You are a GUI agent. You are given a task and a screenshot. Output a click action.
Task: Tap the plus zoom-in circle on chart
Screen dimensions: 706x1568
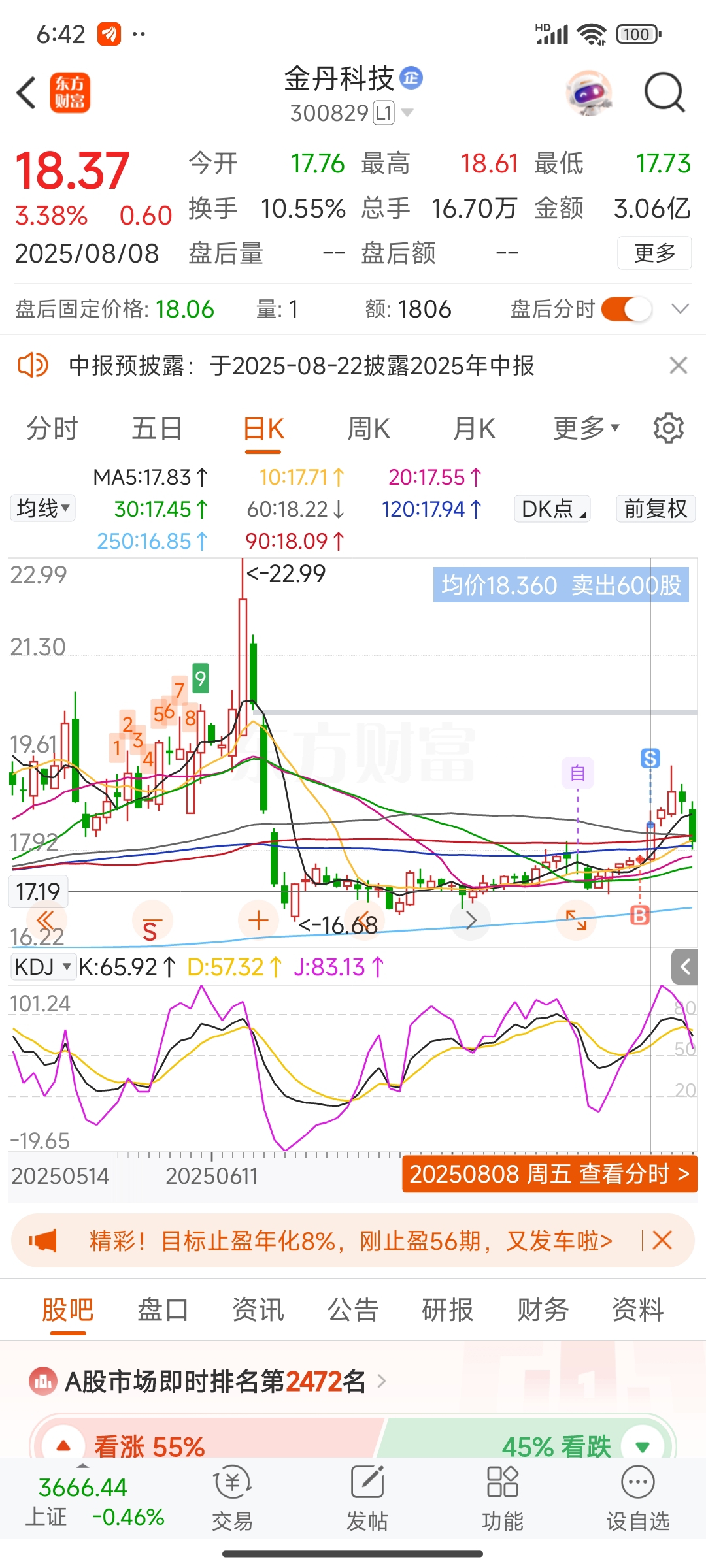click(258, 920)
